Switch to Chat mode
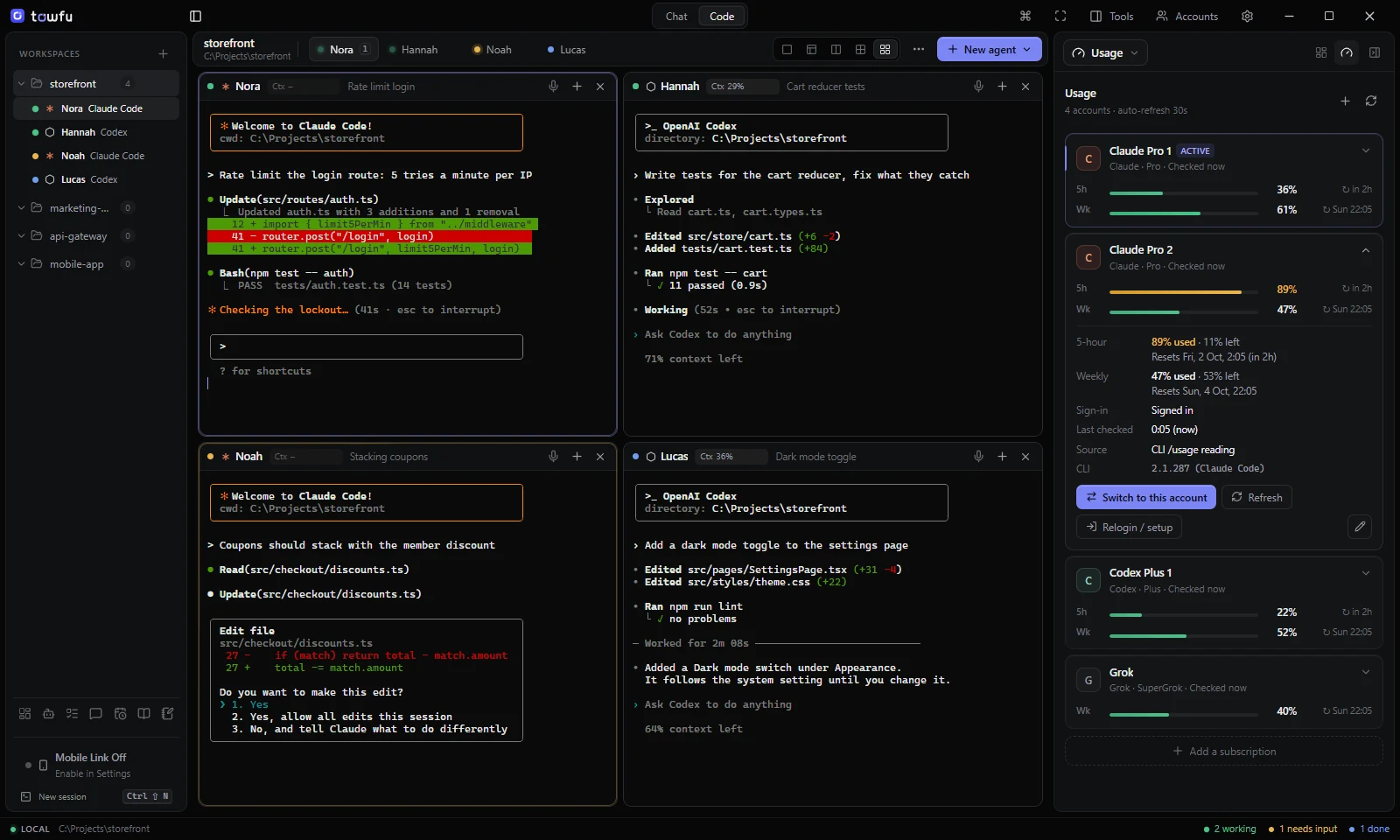This screenshot has height=840, width=1400. pyautogui.click(x=676, y=16)
